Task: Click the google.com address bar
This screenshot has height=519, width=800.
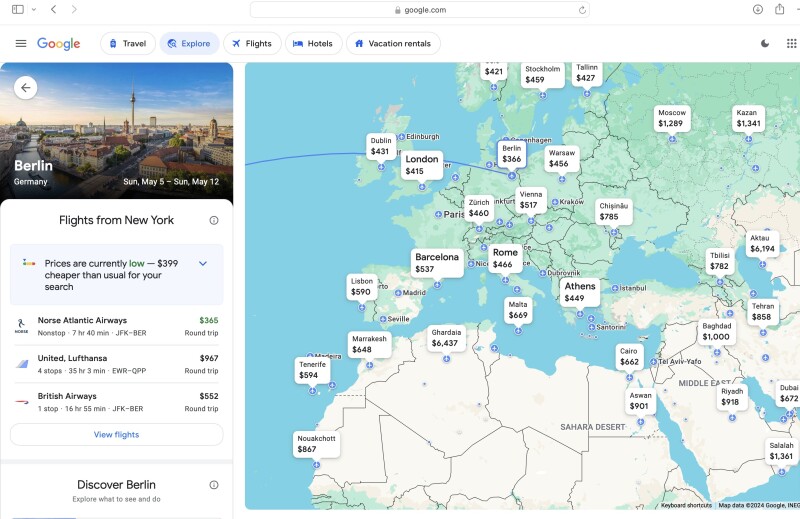Action: point(420,10)
